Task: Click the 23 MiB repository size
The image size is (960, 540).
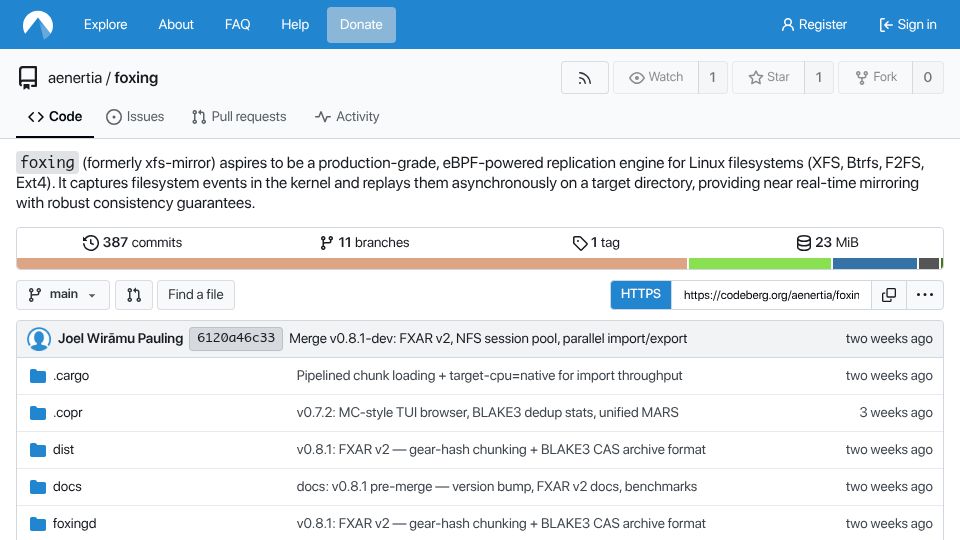Action: point(827,243)
